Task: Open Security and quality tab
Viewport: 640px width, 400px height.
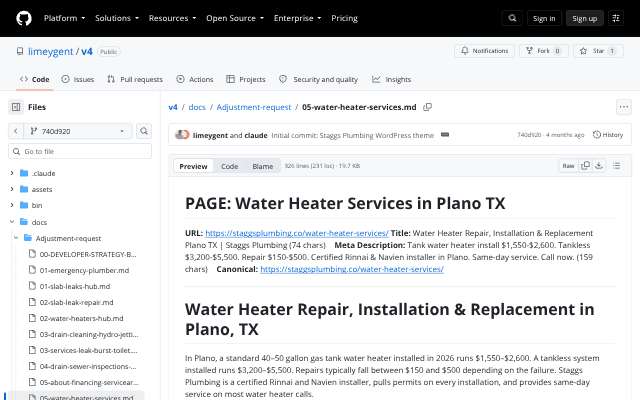Action: tap(318, 79)
